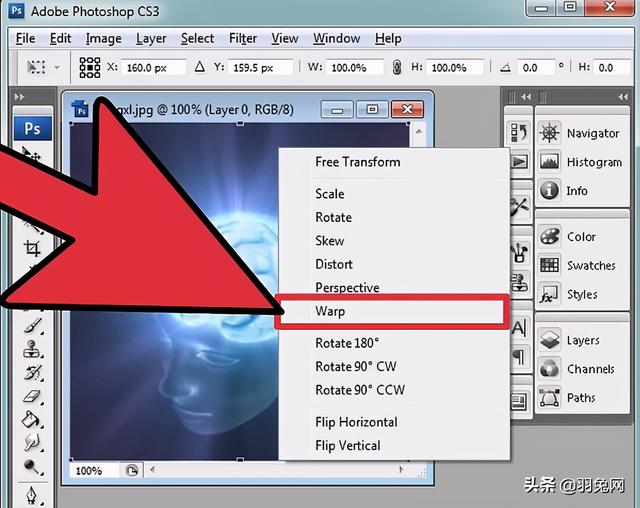Edit the X position field
Viewport: 640px width, 508px height.
pos(153,67)
